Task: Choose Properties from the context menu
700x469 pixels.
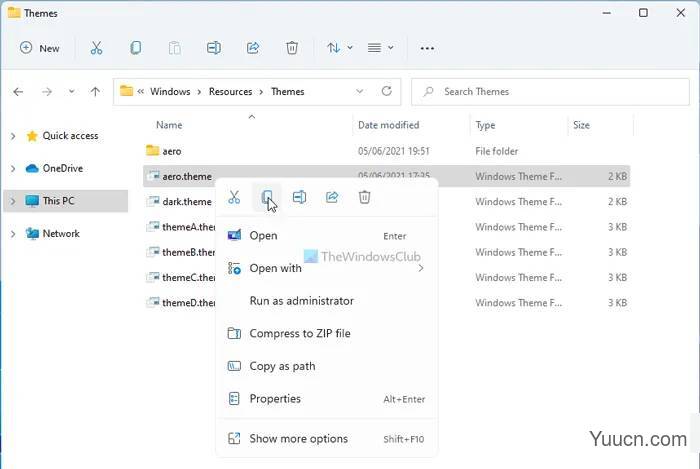Action: [326, 398]
